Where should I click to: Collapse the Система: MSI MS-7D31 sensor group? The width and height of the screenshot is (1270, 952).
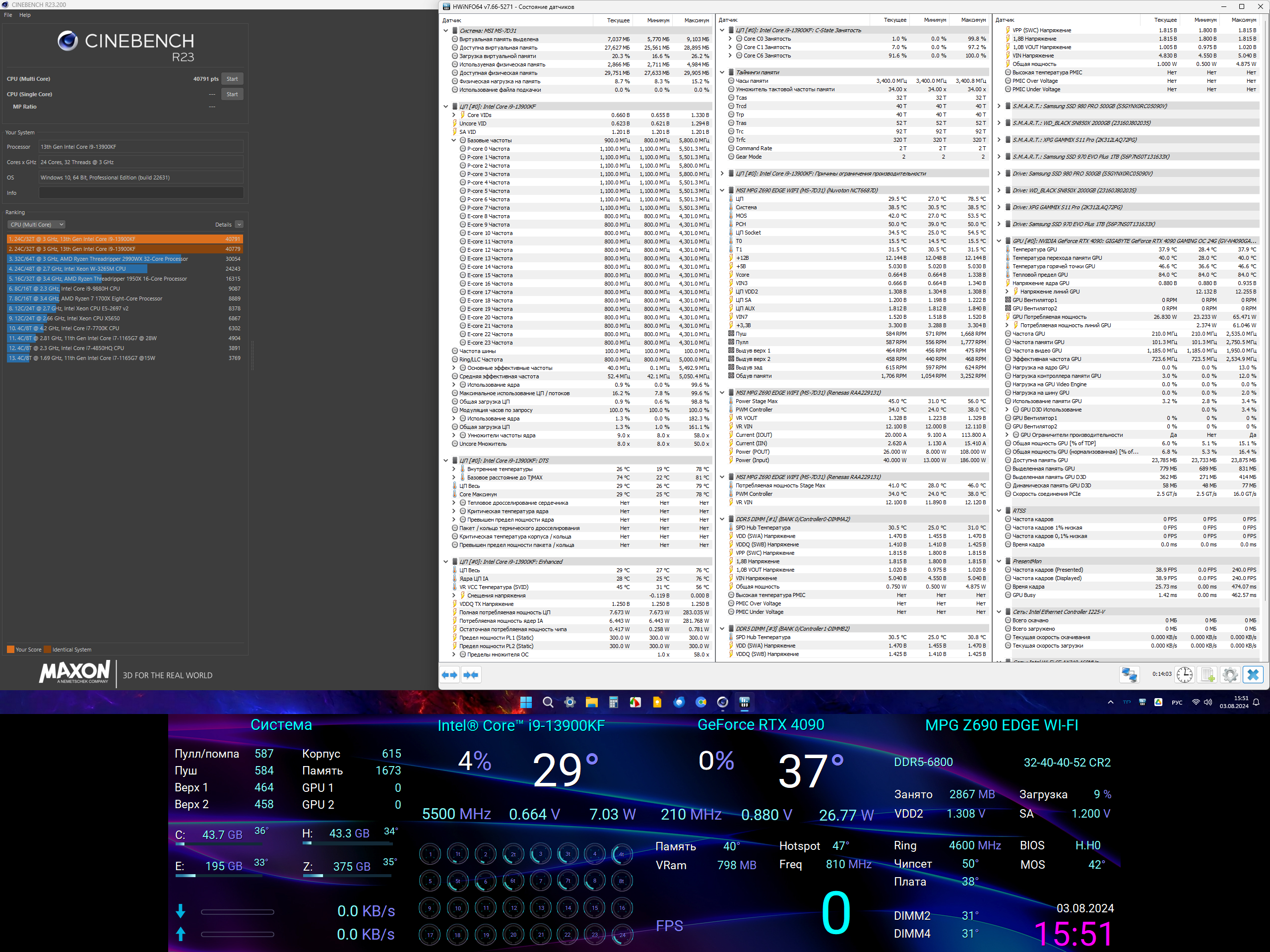(445, 30)
